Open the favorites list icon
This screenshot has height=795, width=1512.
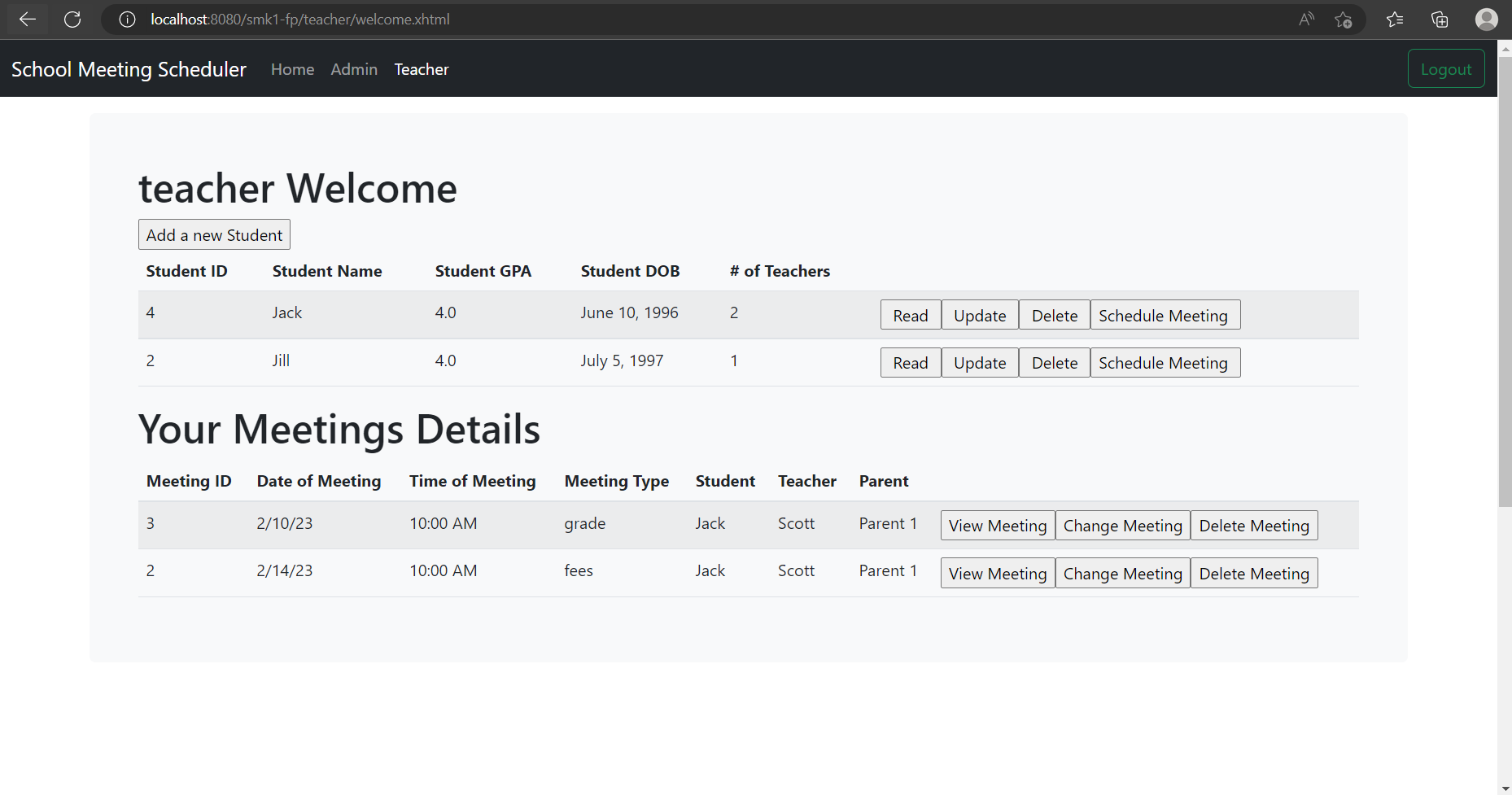tap(1395, 19)
